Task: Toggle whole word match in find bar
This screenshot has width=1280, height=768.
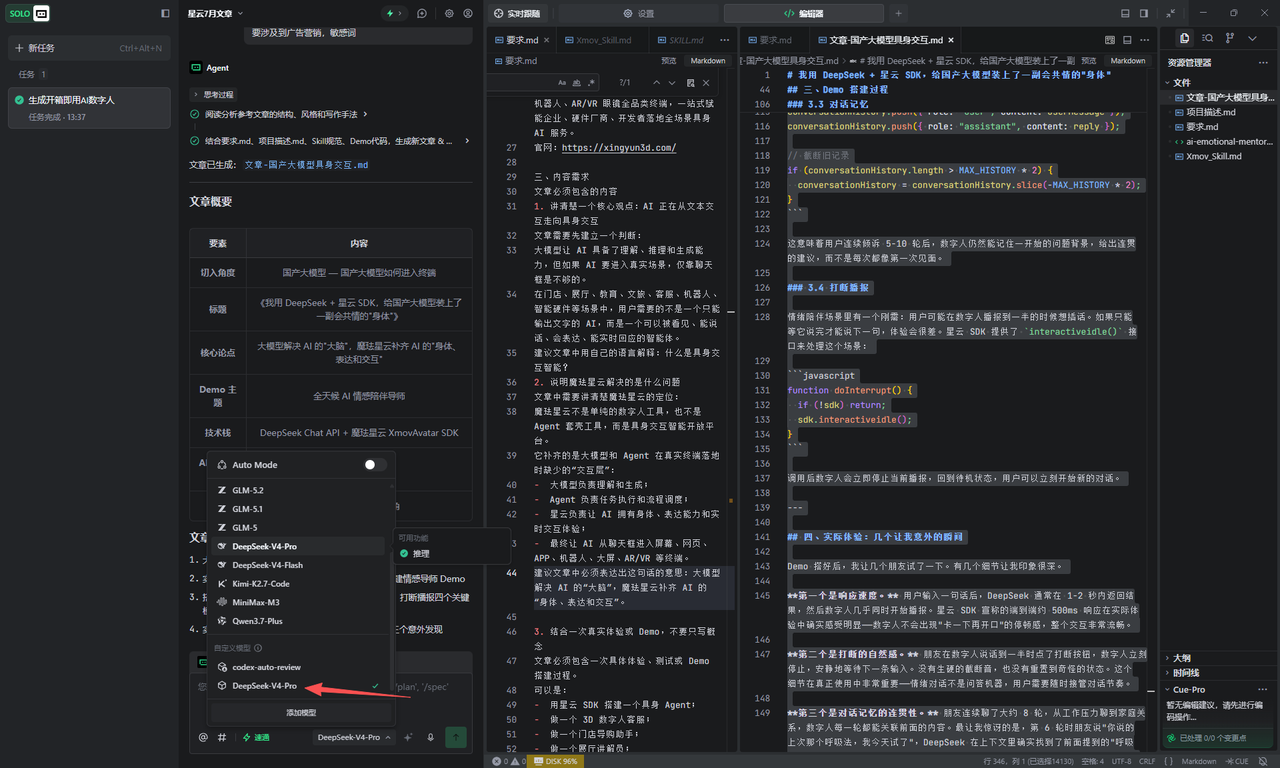Action: click(x=578, y=83)
